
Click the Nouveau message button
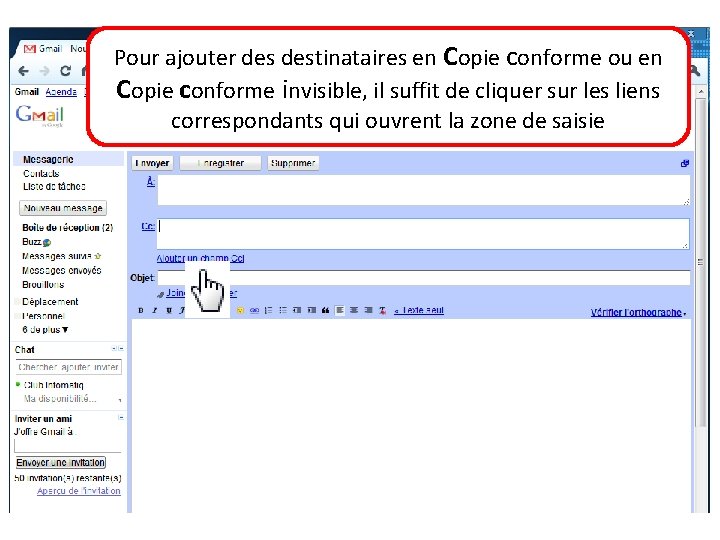coord(63,208)
